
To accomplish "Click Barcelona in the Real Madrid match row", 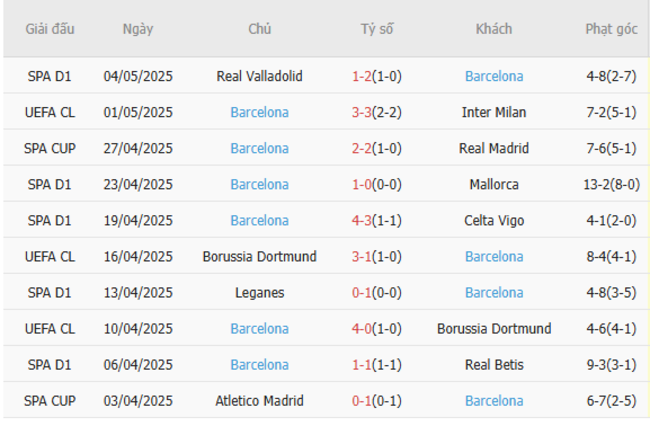I will [x=259, y=148].
